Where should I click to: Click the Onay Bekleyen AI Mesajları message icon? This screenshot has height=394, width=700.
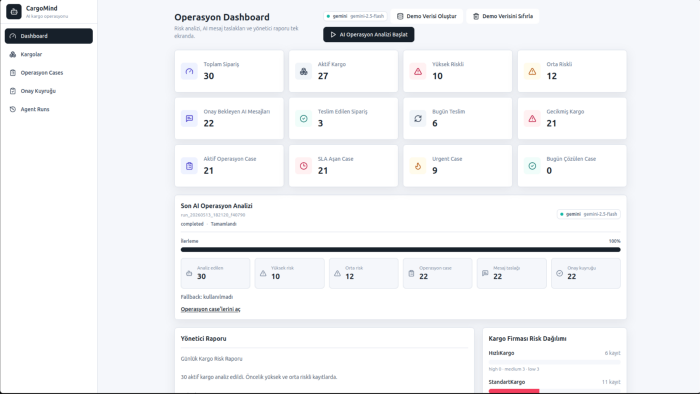189,119
